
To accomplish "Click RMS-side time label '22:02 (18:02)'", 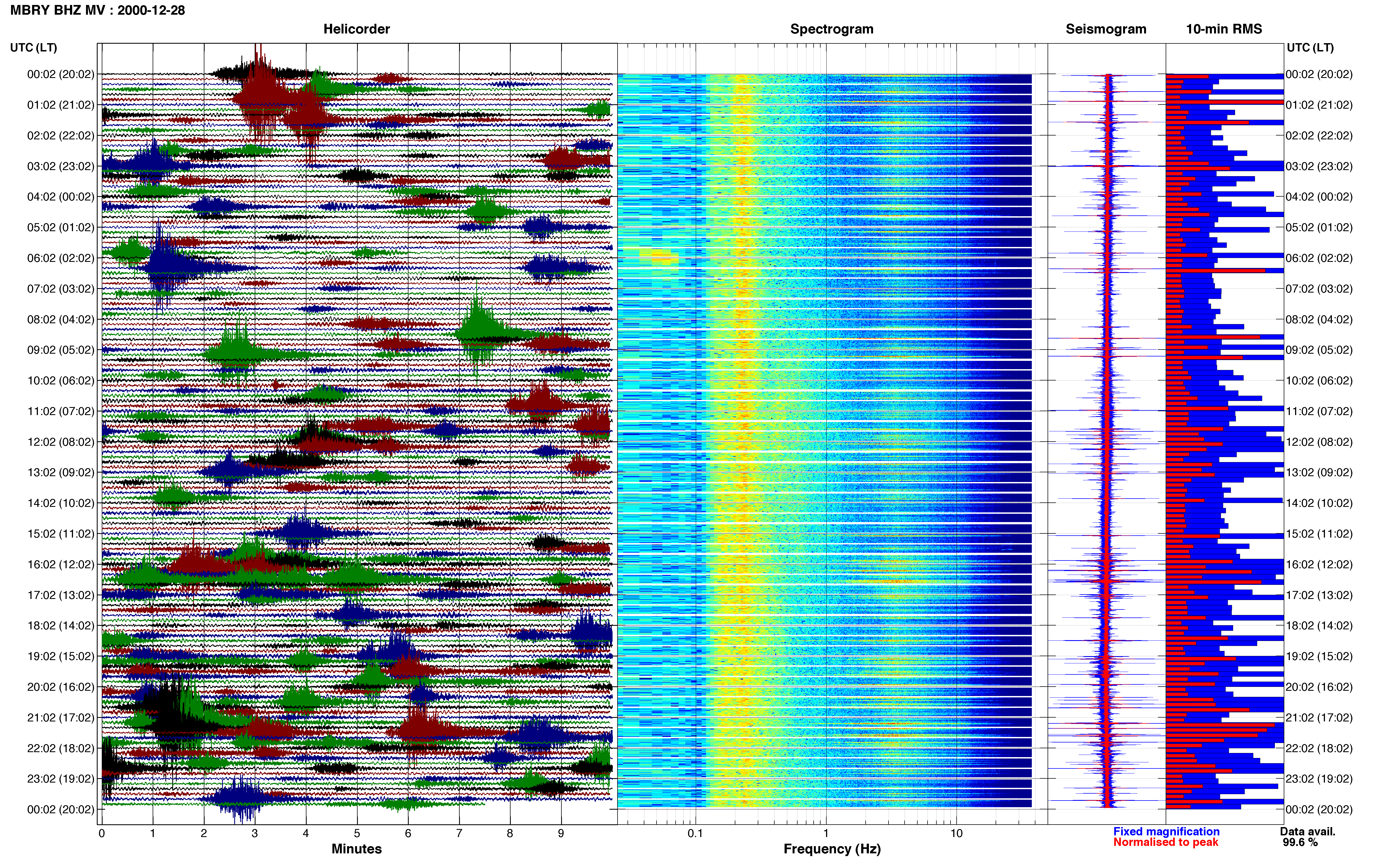I will (x=1319, y=748).
